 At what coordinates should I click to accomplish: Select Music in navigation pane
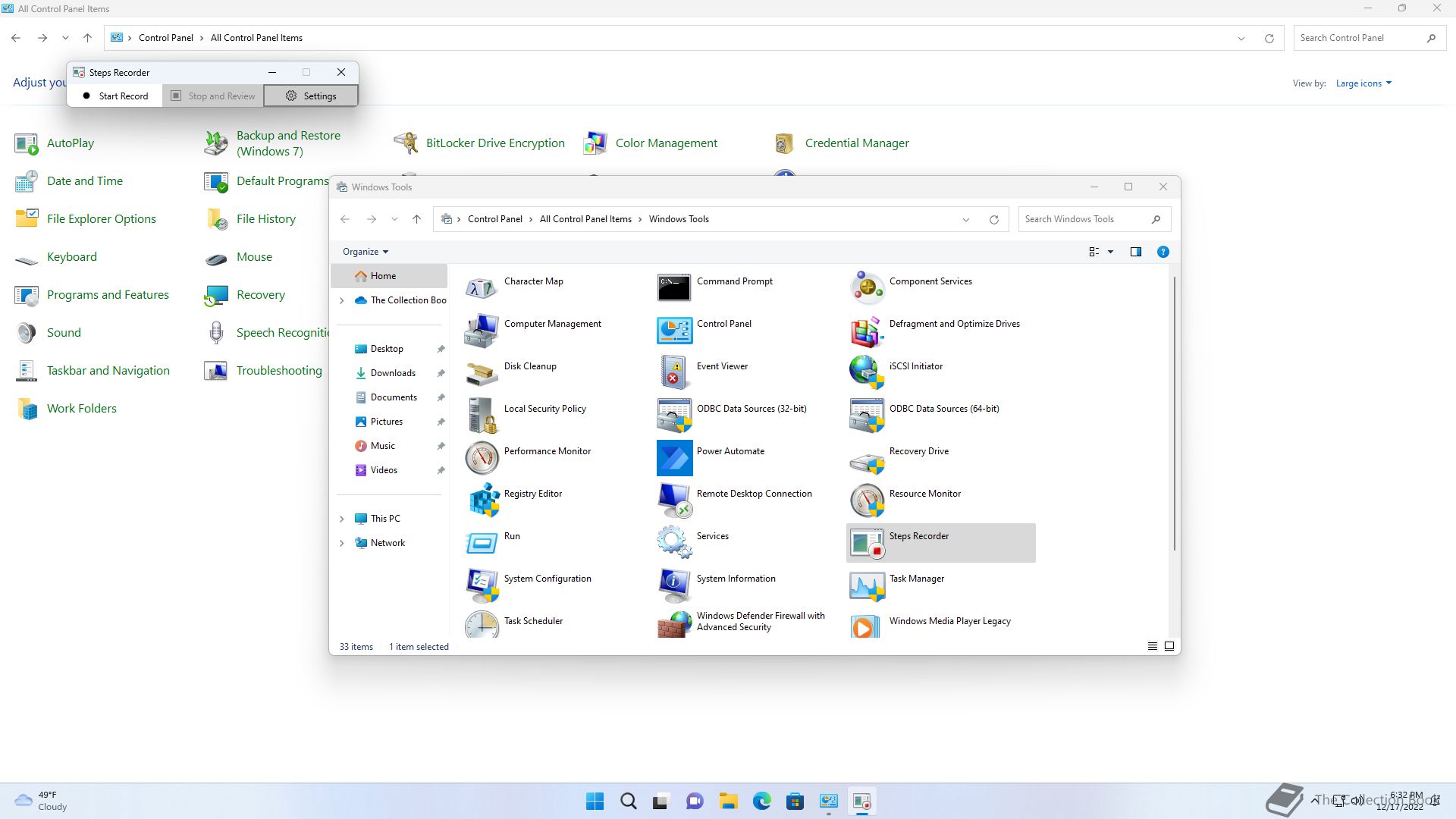(x=389, y=446)
